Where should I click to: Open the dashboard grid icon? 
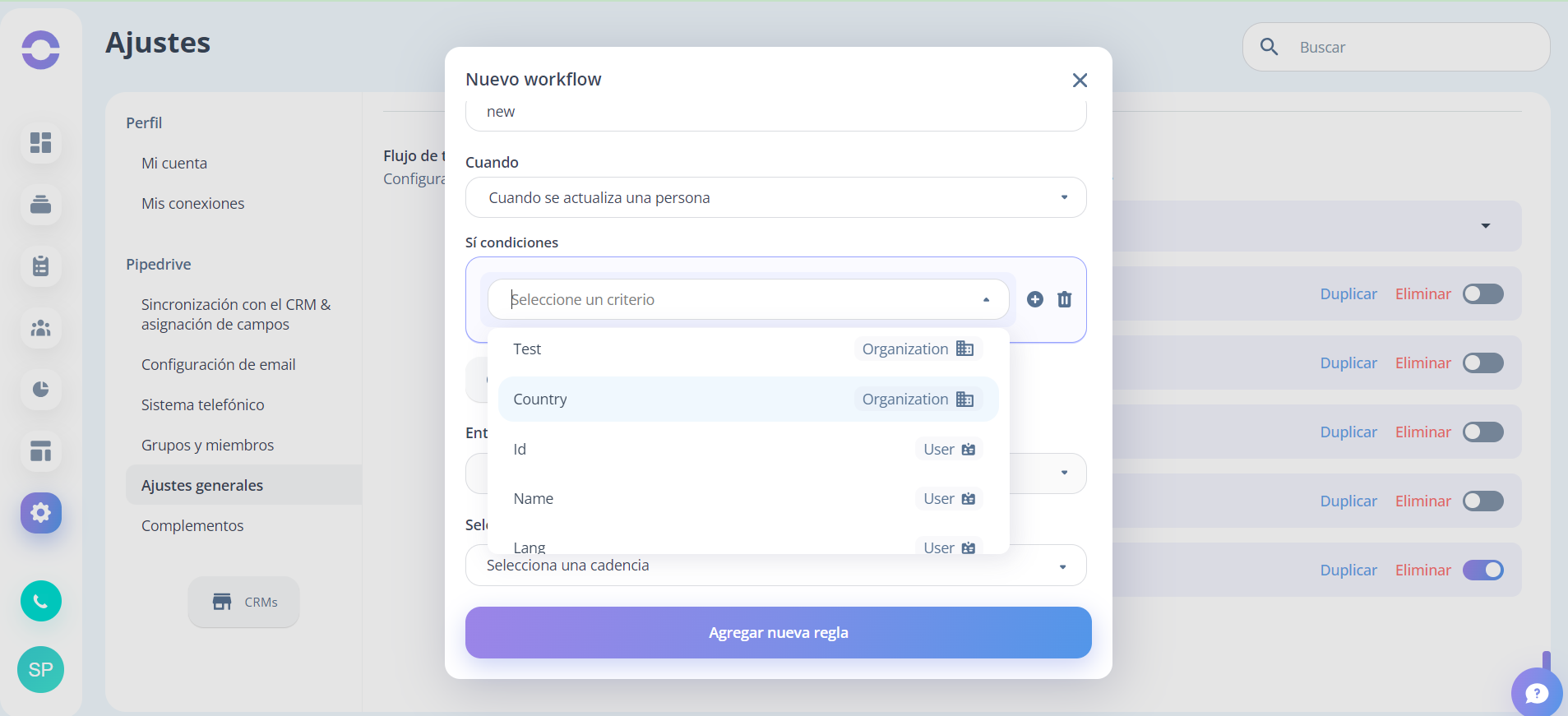coord(40,143)
